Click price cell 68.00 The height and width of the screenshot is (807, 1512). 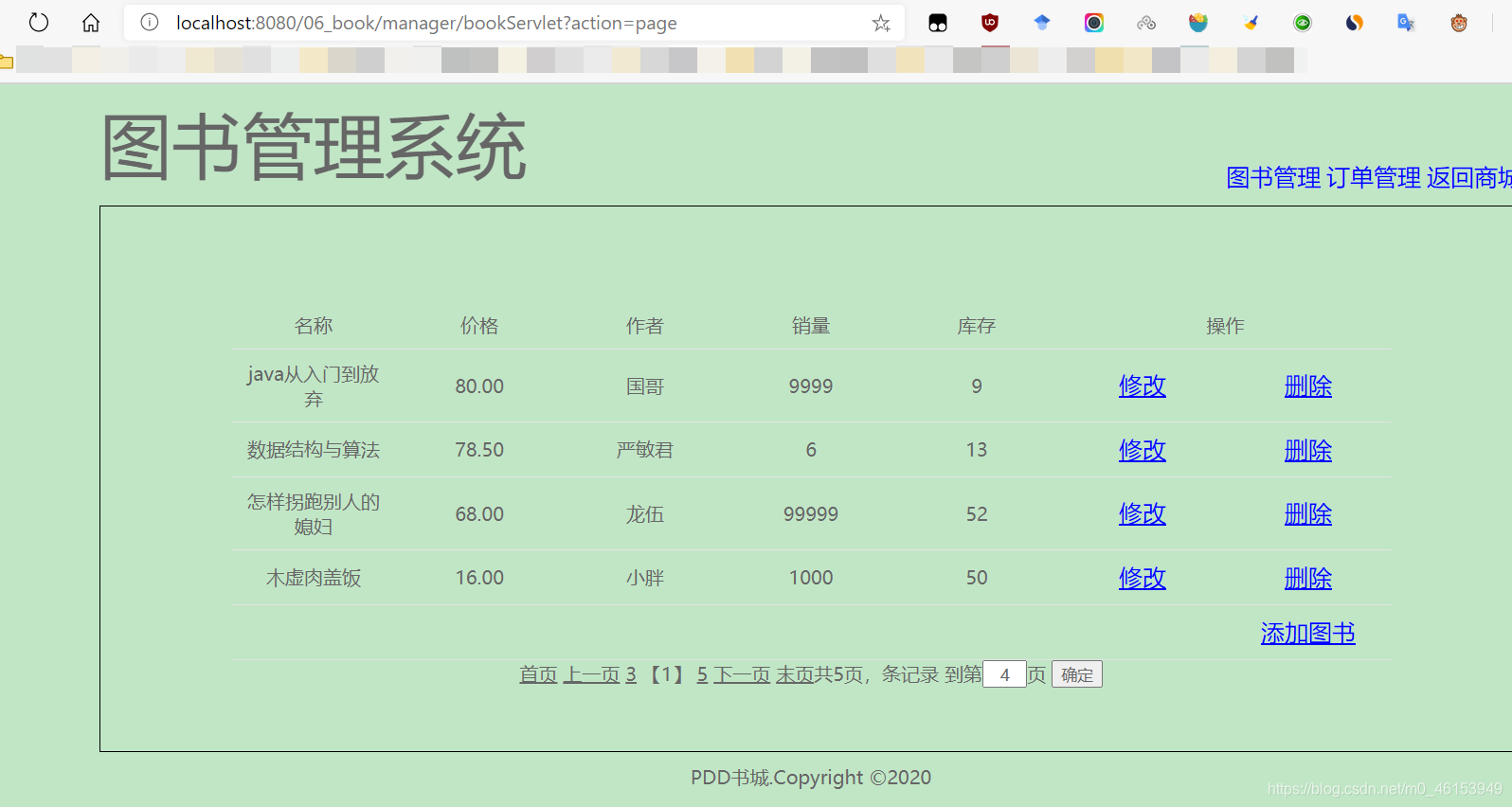pyautogui.click(x=479, y=514)
